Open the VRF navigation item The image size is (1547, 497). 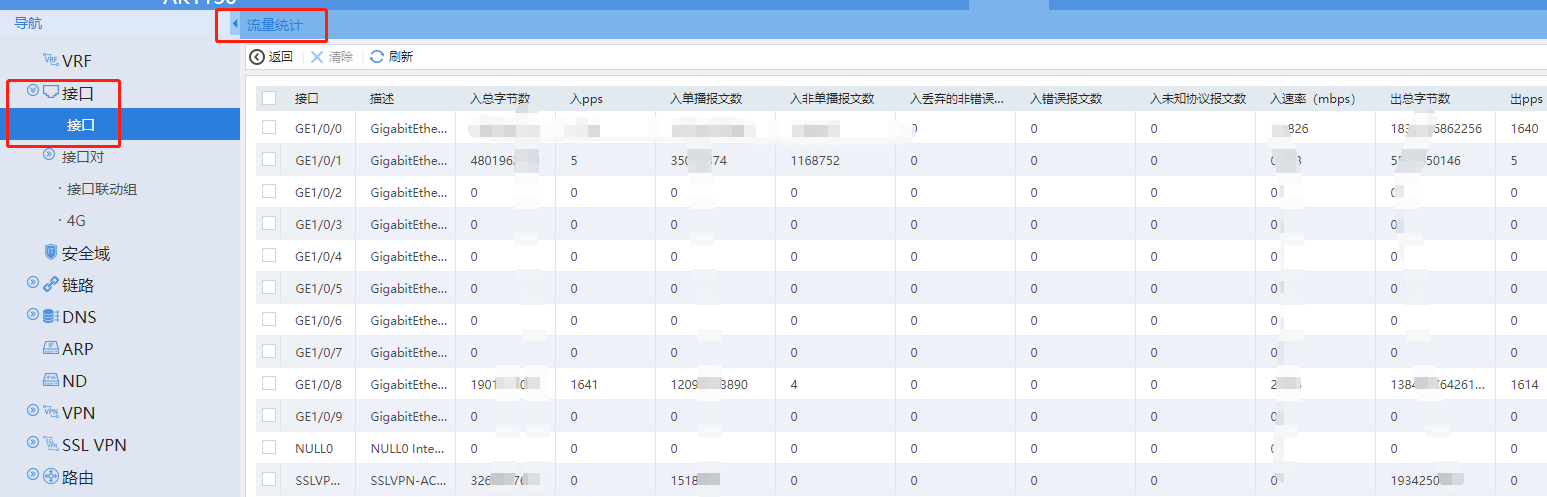[x=77, y=62]
